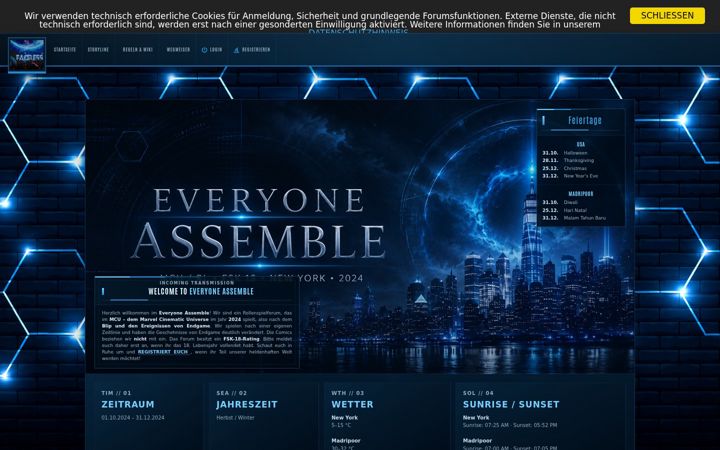Viewport: 720px width, 450px height.
Task: Click the Diwali holiday entry
Action: click(571, 202)
